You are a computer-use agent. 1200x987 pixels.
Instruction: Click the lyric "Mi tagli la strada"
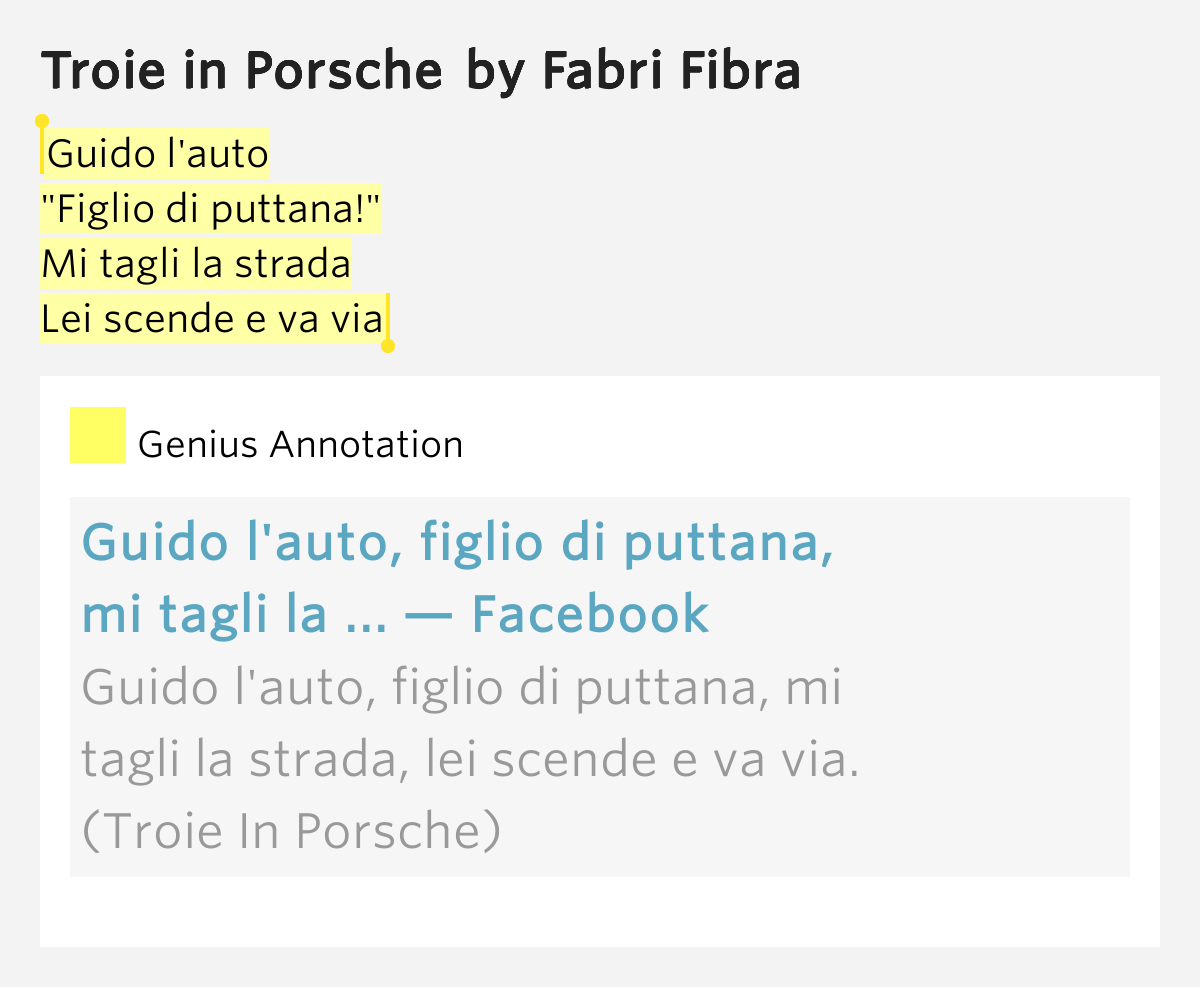[196, 264]
